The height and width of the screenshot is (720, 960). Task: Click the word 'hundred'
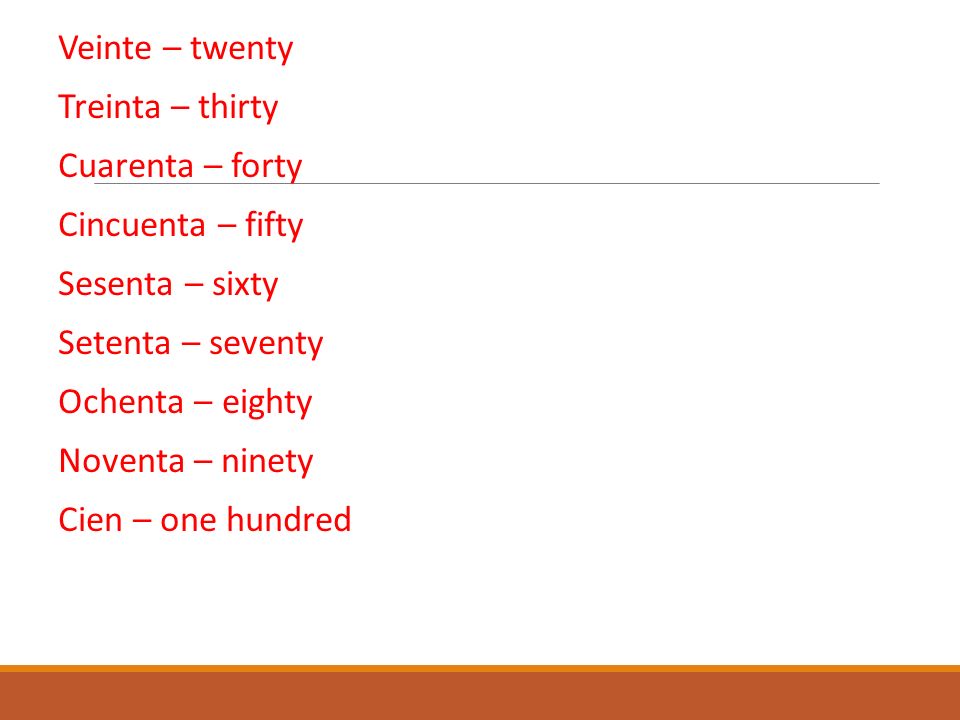coord(289,519)
